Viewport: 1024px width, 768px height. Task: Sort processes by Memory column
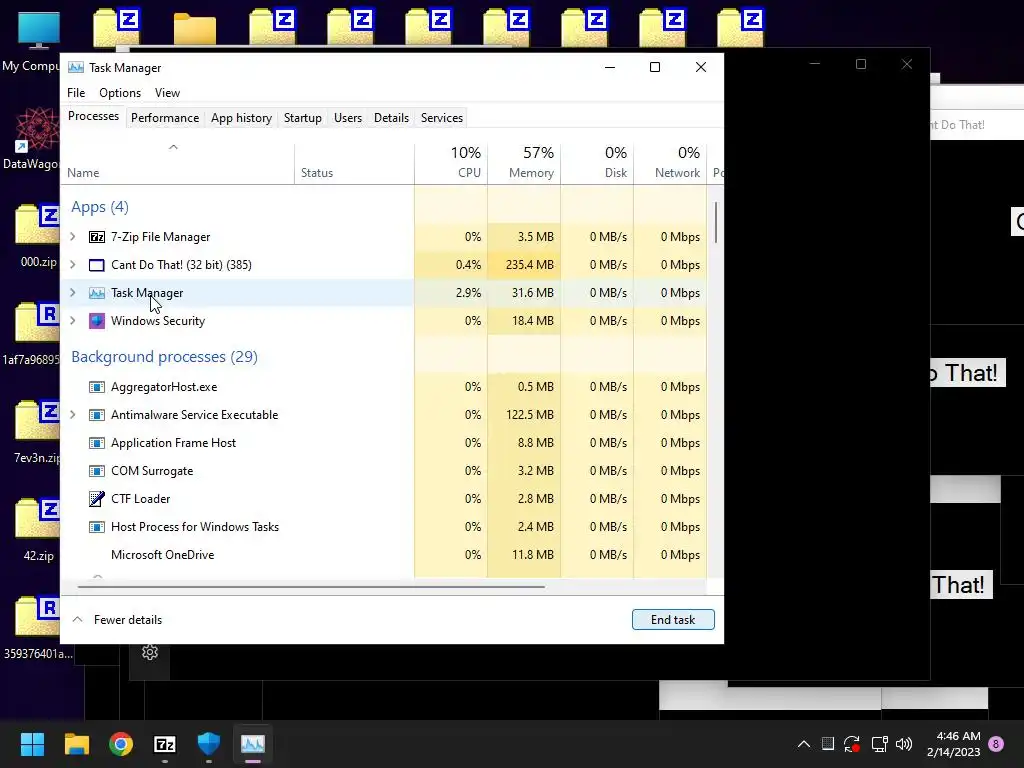tap(524, 164)
